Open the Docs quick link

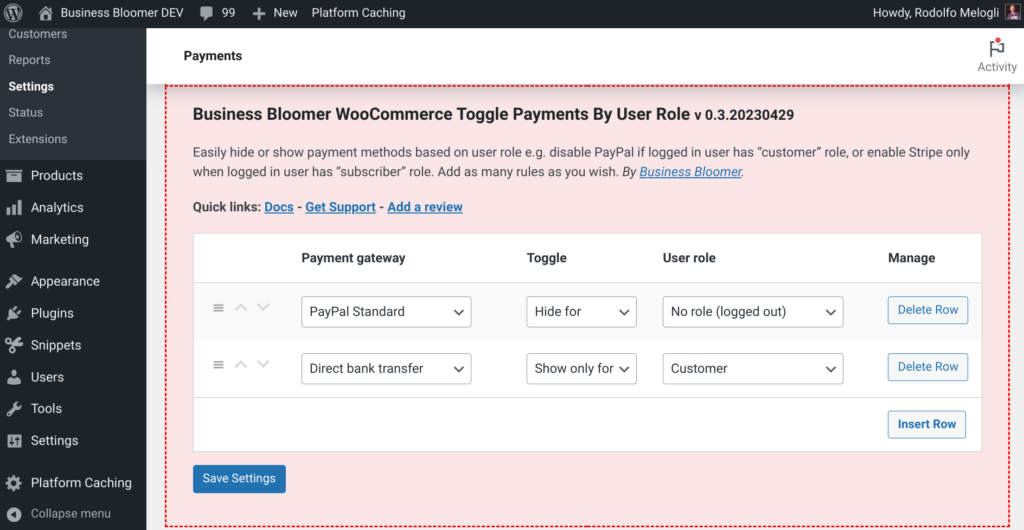coord(279,207)
